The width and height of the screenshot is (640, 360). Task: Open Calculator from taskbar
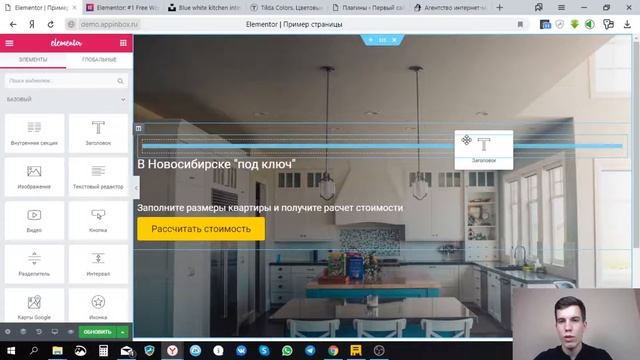tap(103, 351)
